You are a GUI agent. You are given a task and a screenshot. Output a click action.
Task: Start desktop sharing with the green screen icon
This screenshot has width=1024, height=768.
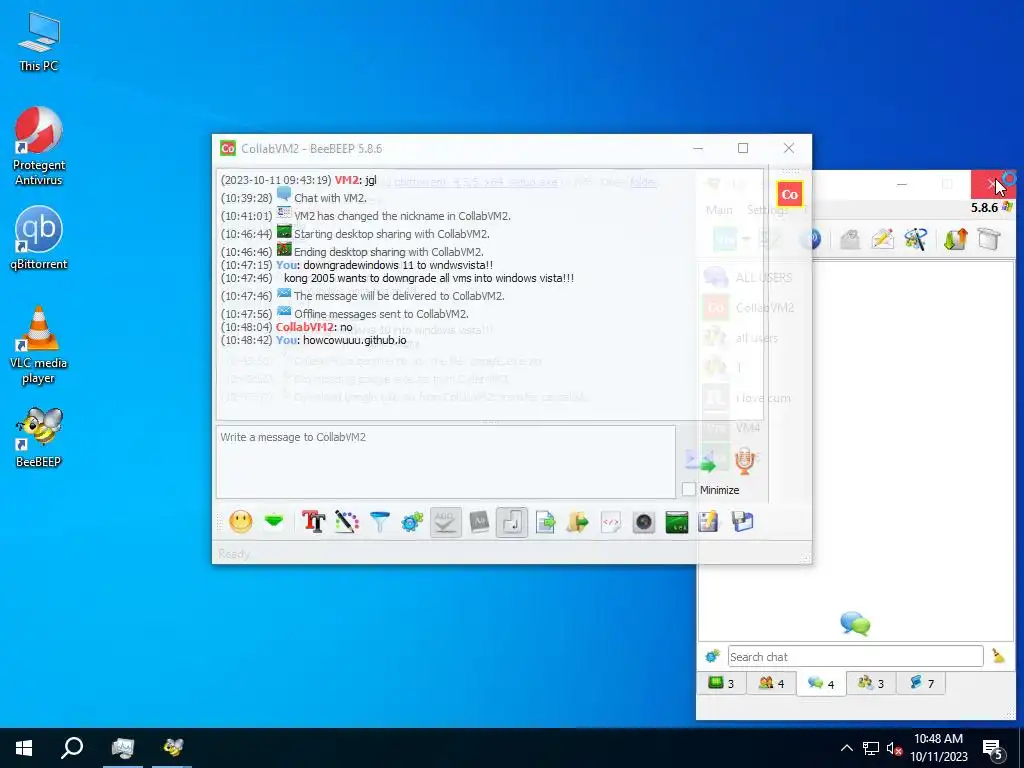coord(677,522)
